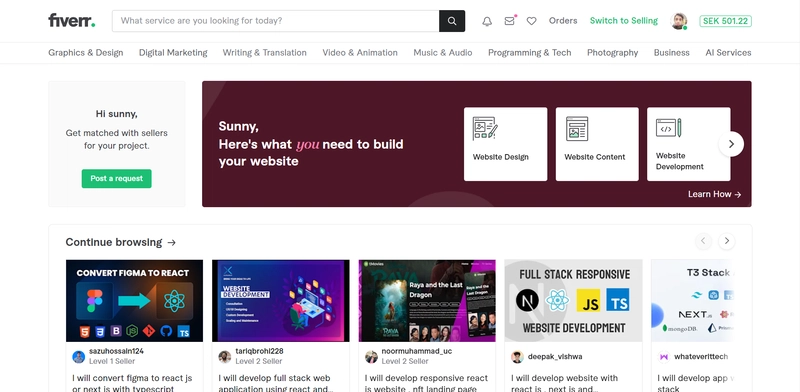Image resolution: width=800 pixels, height=392 pixels.
Task: Open Video & Animation category
Action: (x=360, y=53)
